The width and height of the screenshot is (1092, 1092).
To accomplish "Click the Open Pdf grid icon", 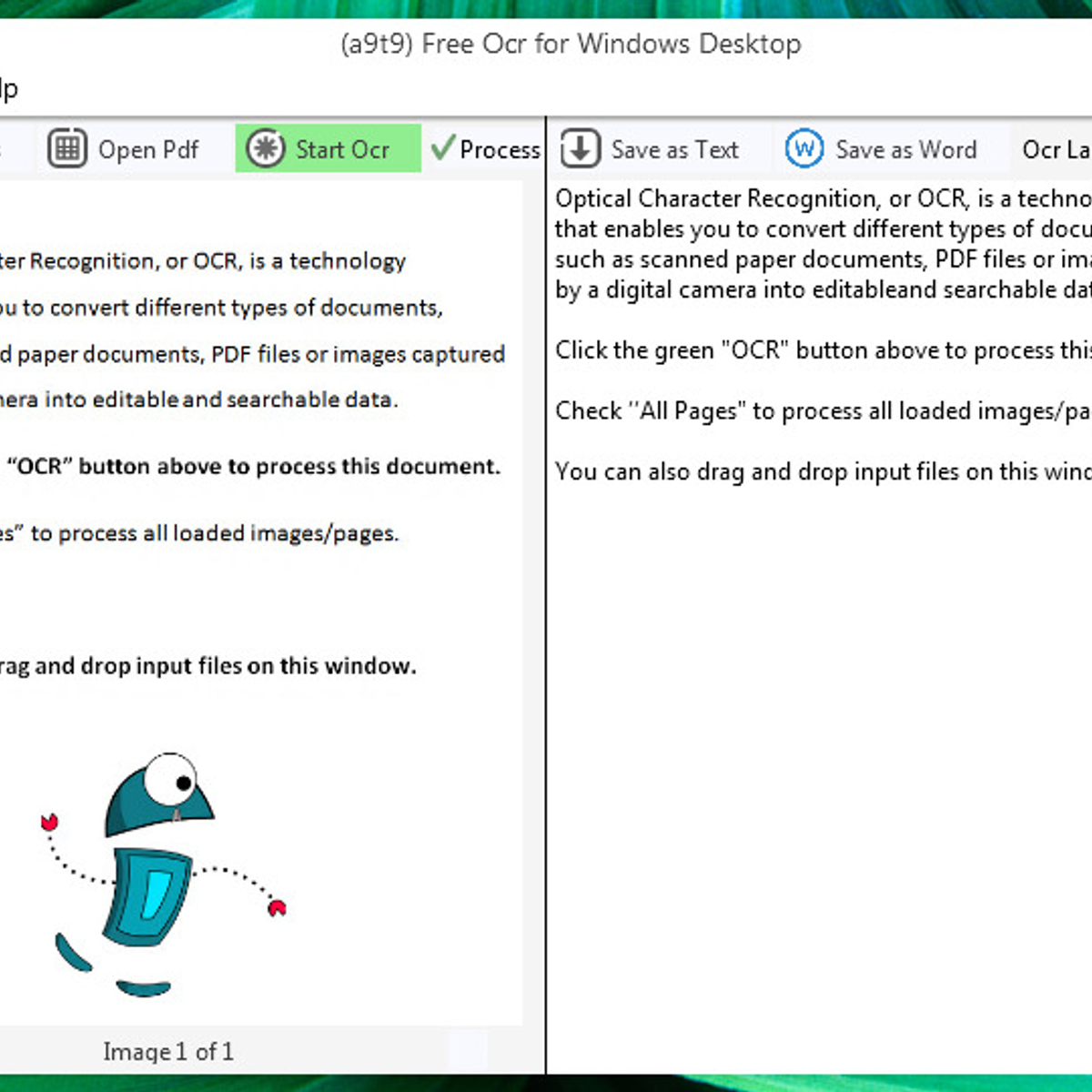I will 66,148.
